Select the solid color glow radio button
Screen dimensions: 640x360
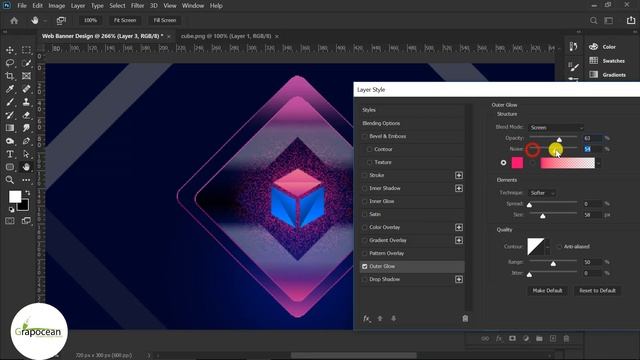503,162
